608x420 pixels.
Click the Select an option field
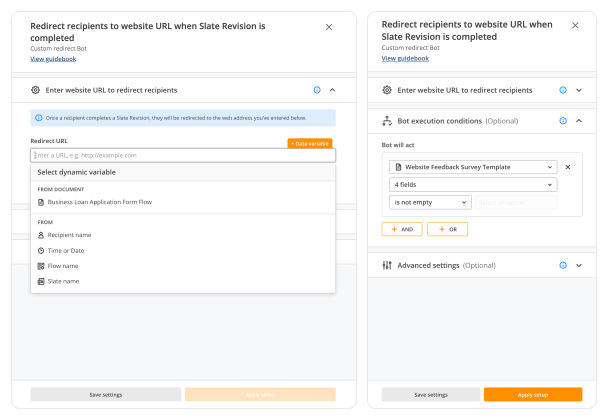pyautogui.click(x=516, y=202)
